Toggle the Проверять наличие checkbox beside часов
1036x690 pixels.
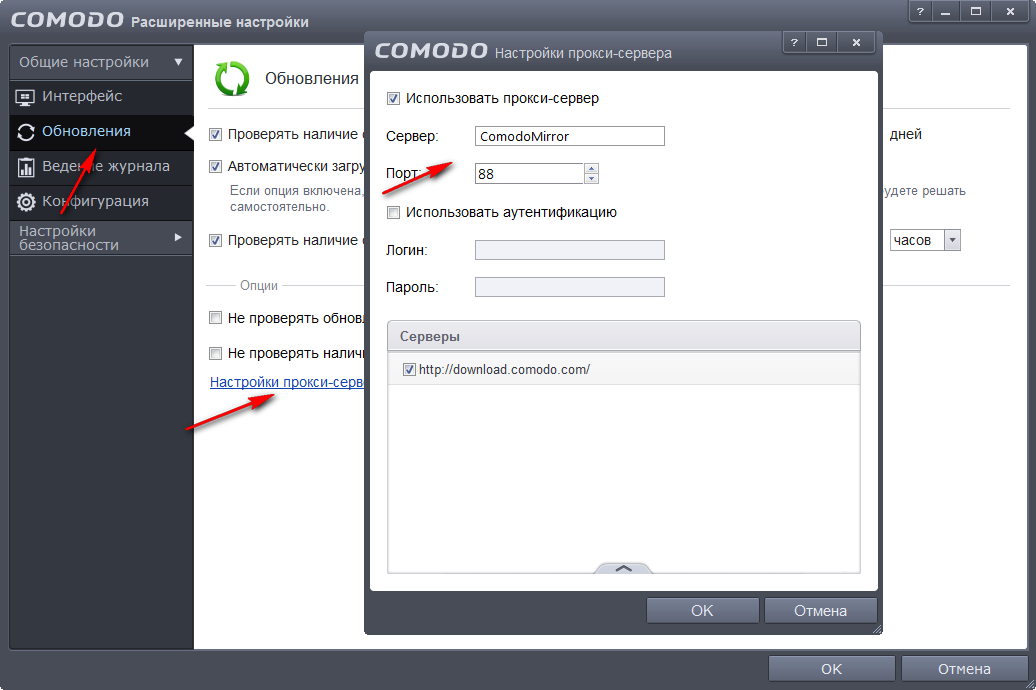pyautogui.click(x=215, y=241)
